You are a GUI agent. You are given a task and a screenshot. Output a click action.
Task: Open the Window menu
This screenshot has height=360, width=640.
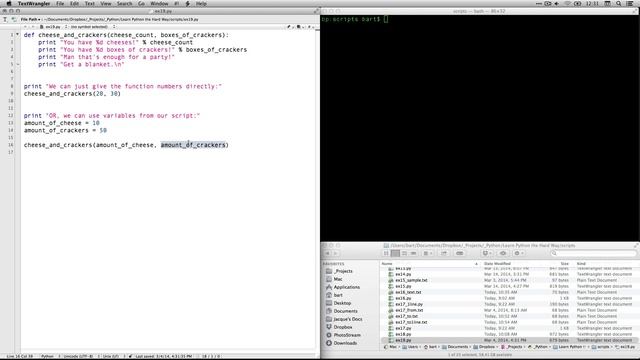coord(159,3)
